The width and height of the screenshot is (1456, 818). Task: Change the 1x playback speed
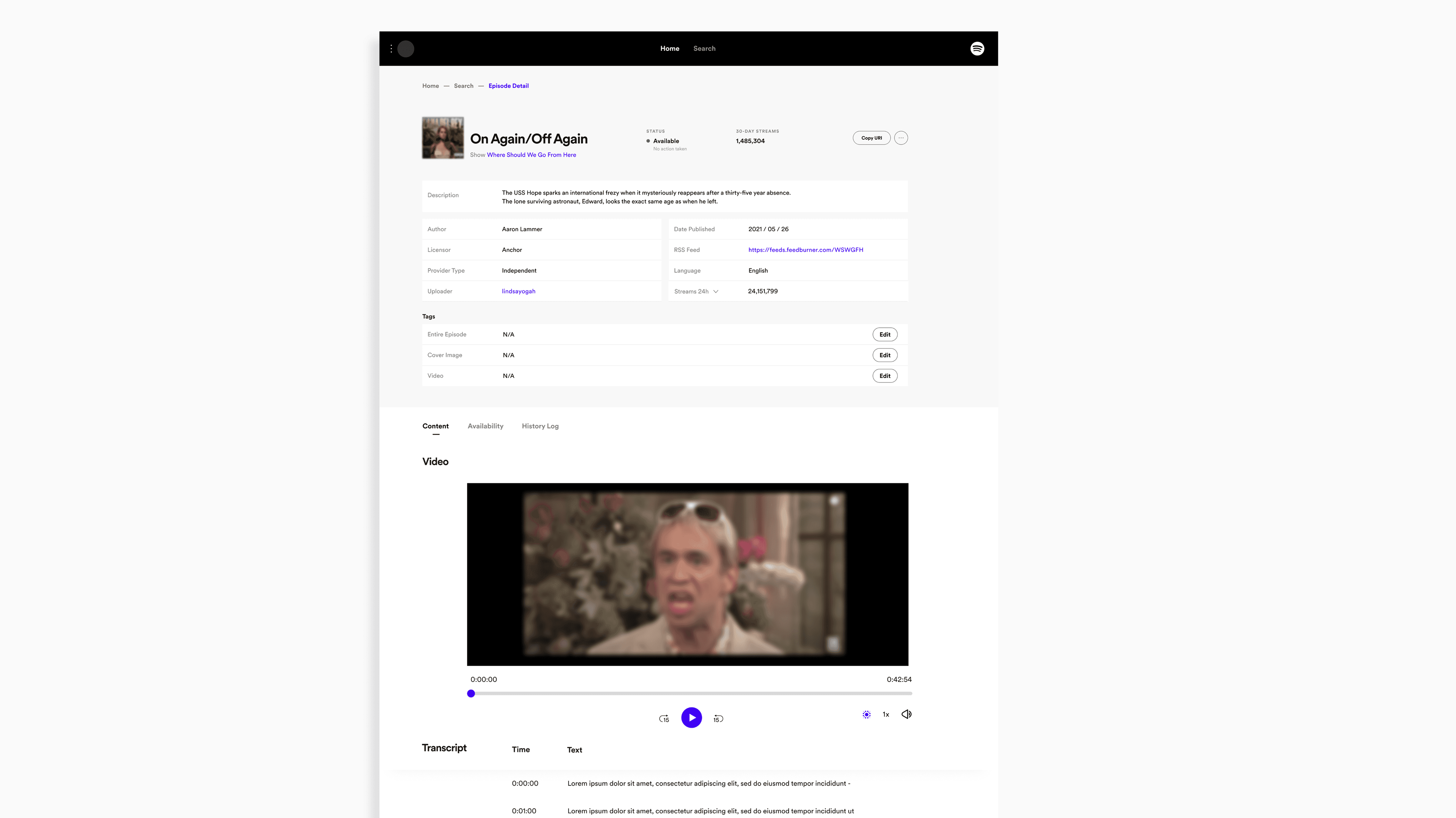tap(886, 715)
